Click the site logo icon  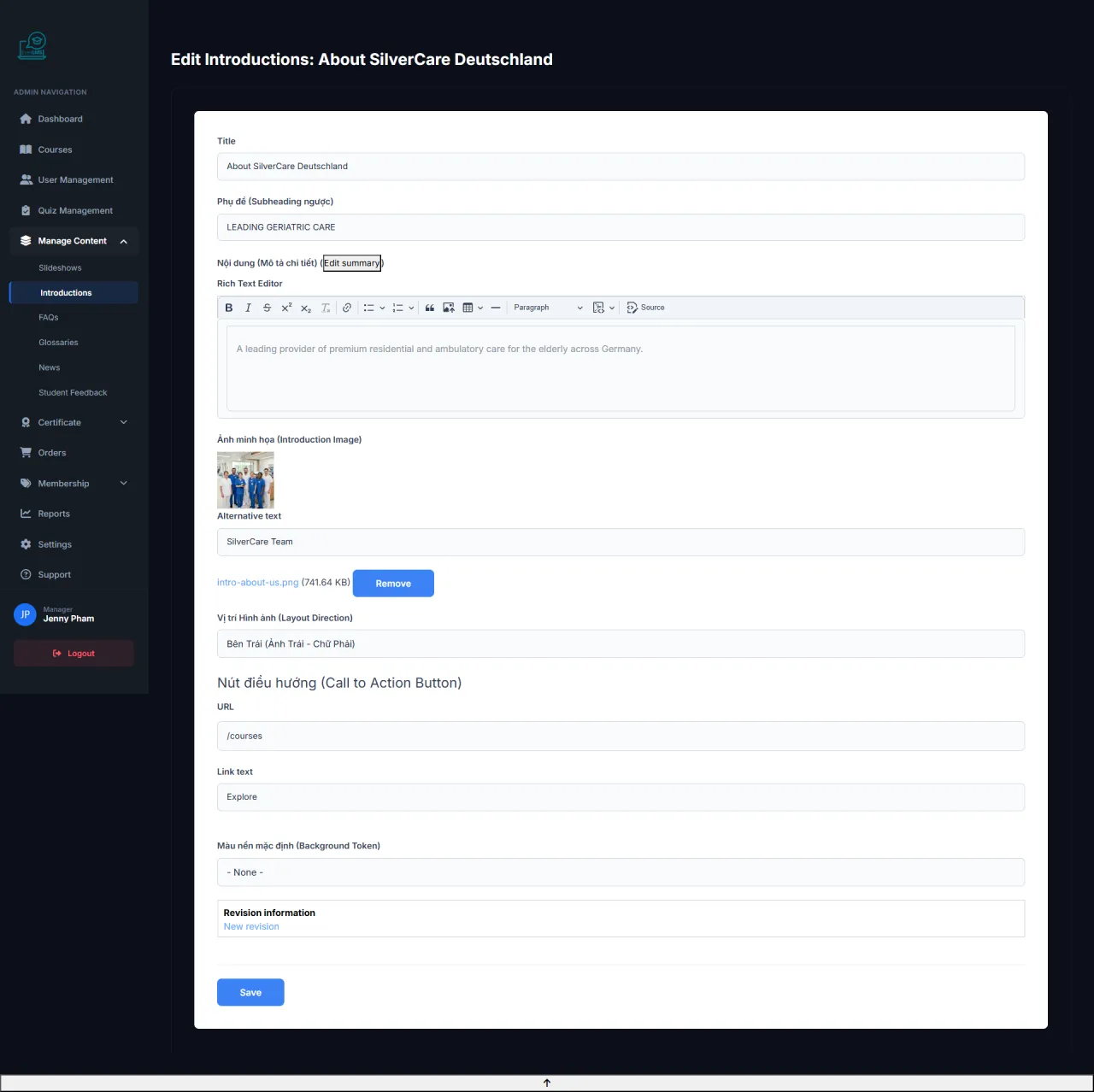pos(32,46)
